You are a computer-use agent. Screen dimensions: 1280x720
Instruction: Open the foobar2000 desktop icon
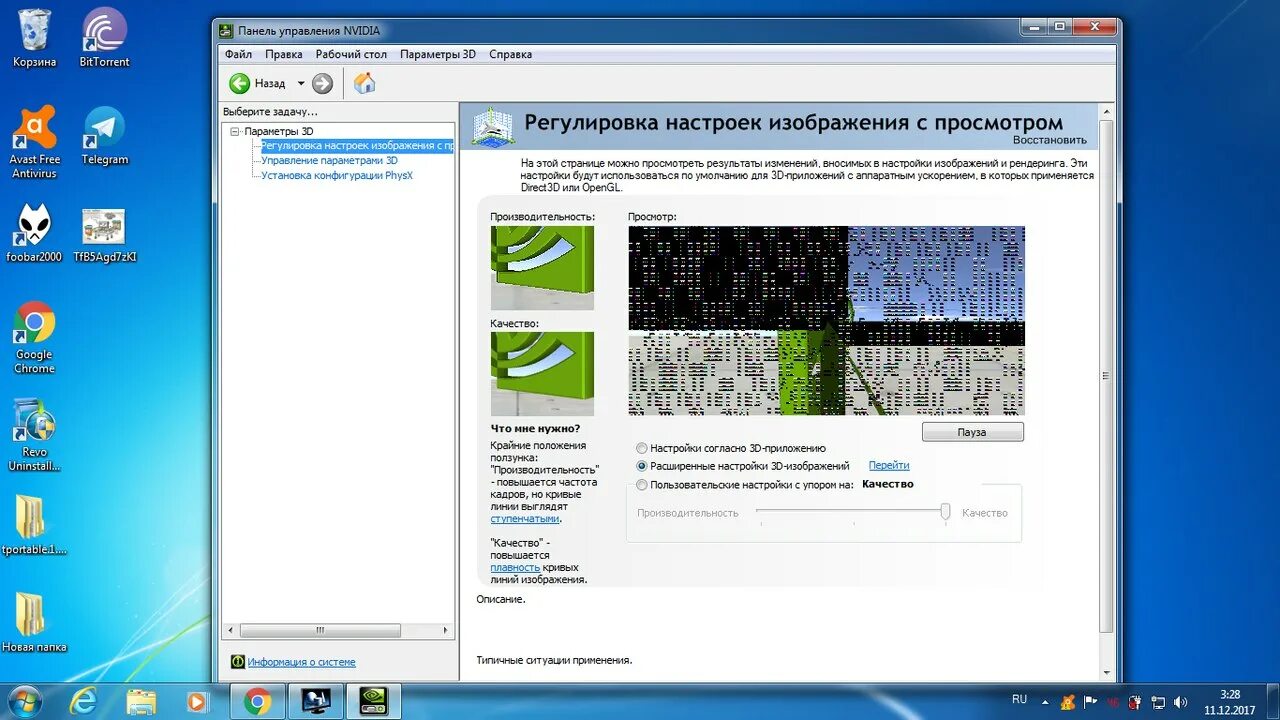coord(34,234)
